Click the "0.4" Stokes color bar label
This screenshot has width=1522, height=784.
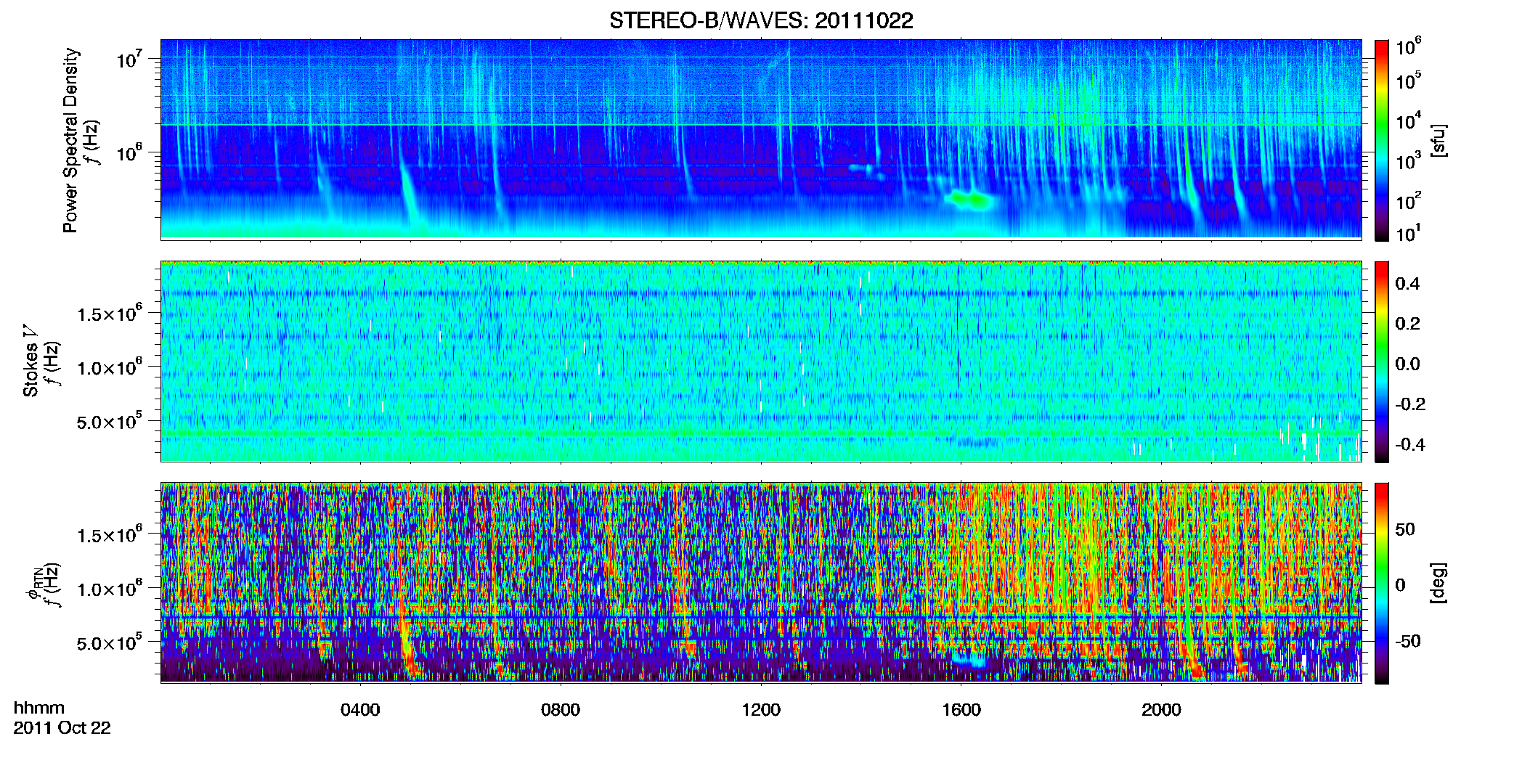pos(1407,284)
